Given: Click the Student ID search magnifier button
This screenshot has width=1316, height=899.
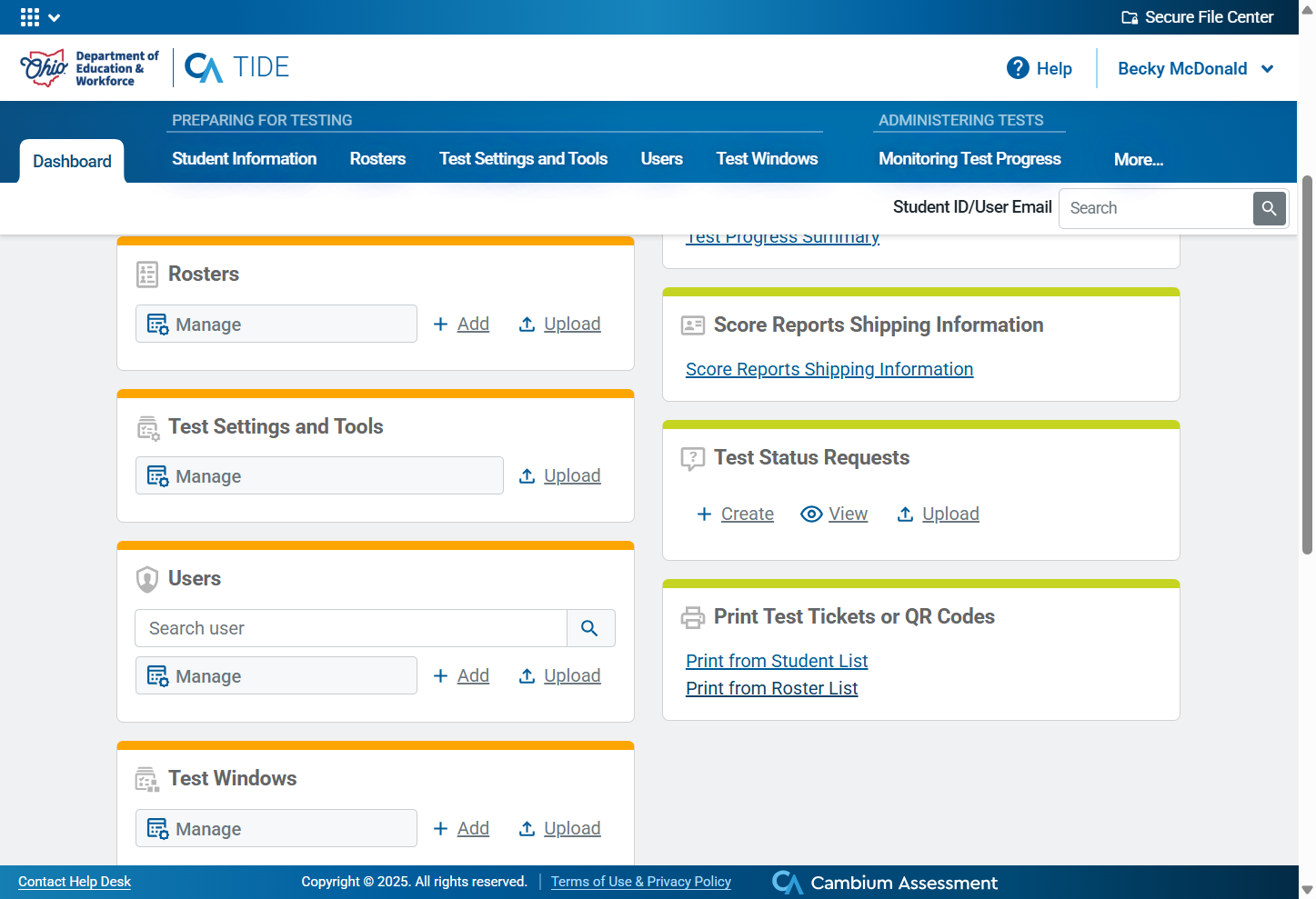Looking at the screenshot, I should [x=1270, y=208].
